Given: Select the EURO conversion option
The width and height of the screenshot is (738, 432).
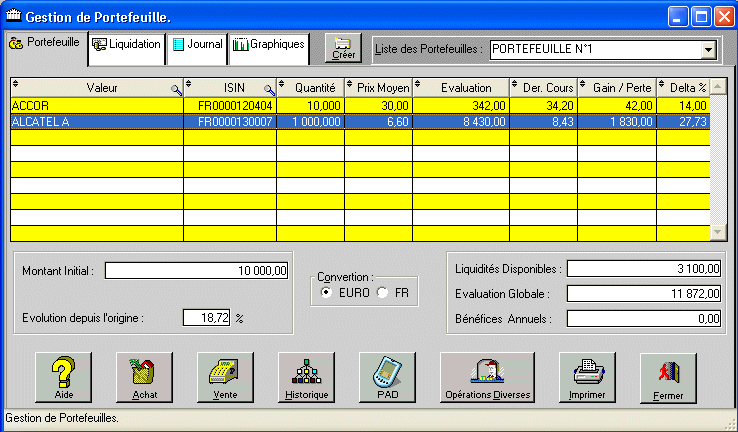Looking at the screenshot, I should pos(326,292).
